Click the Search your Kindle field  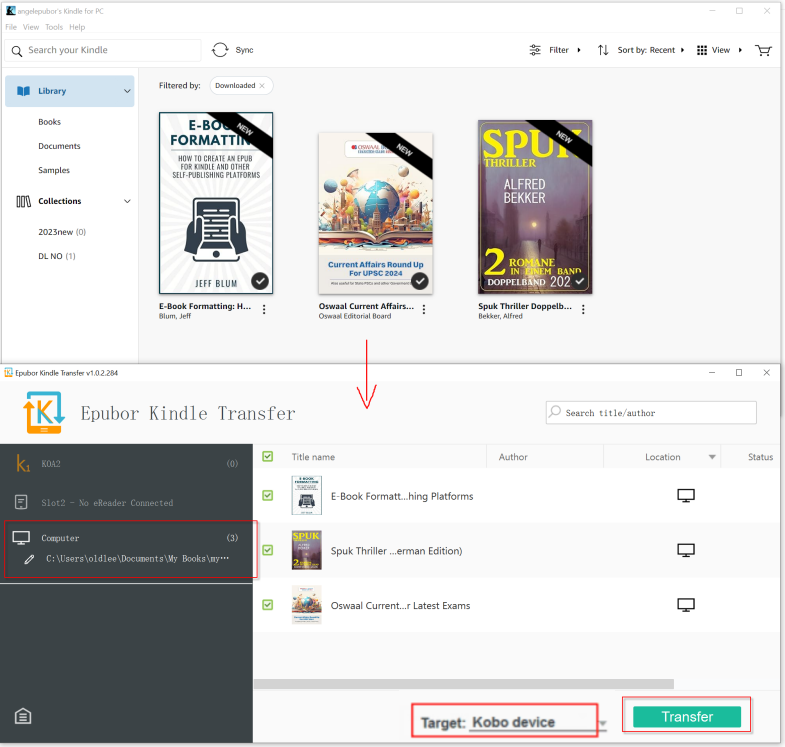[103, 50]
